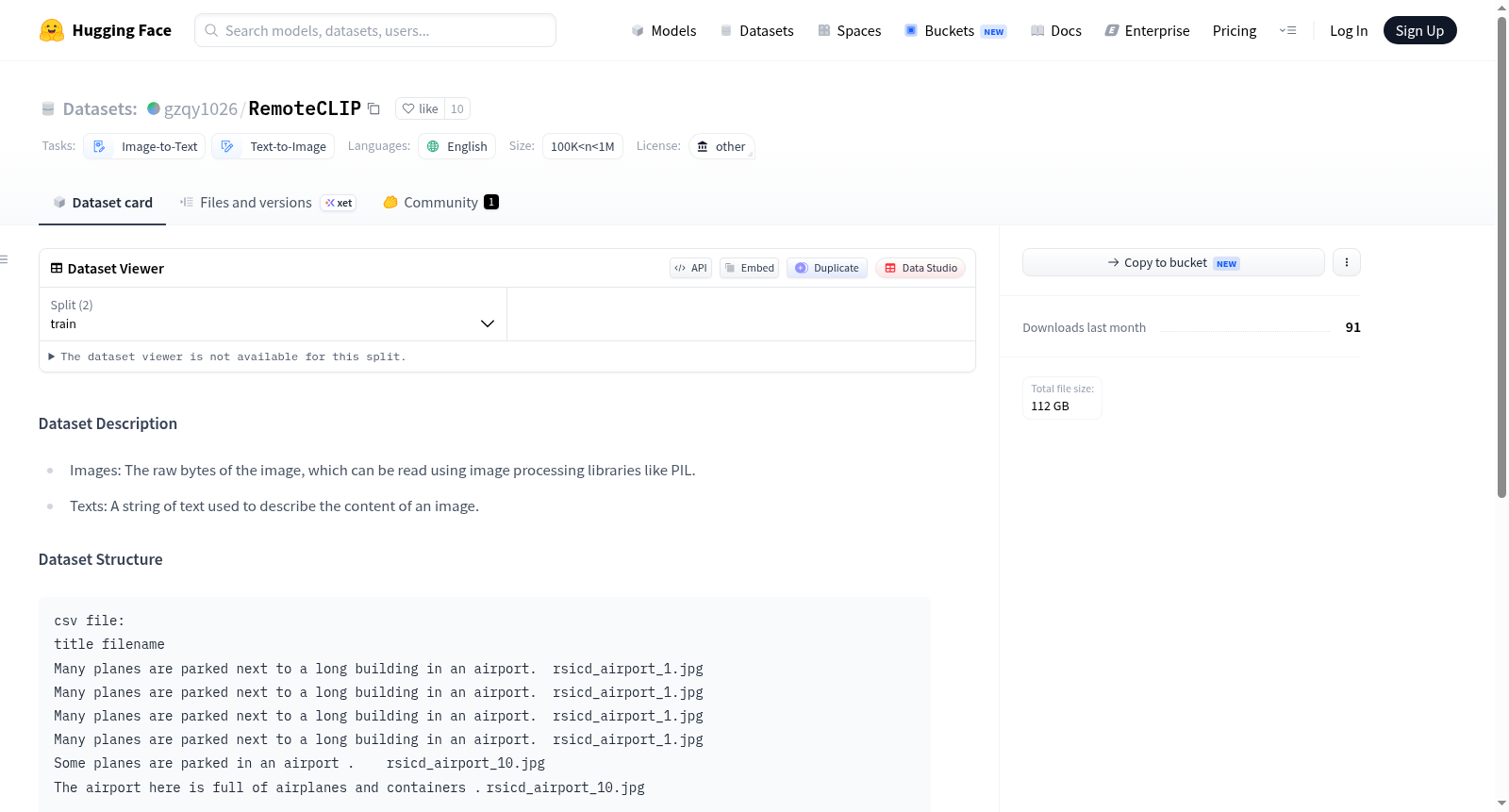Open the Models navigation item

(664, 30)
